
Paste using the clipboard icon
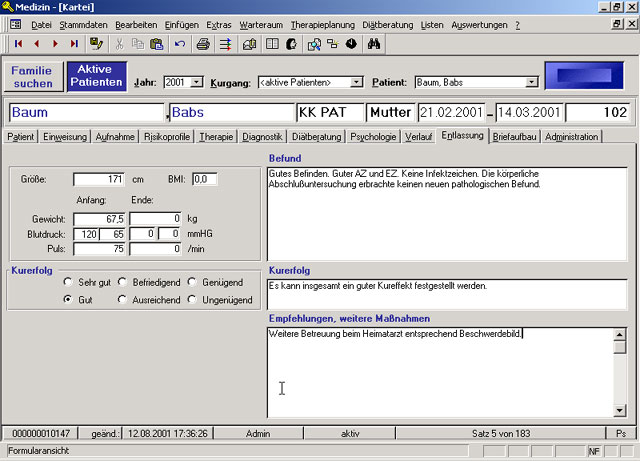pos(157,44)
